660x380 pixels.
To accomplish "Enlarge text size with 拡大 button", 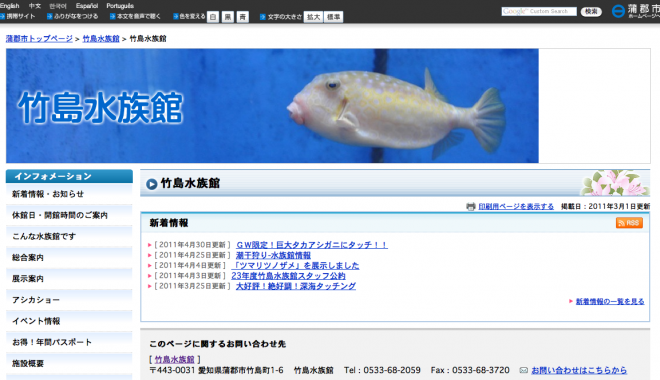I will [x=313, y=17].
